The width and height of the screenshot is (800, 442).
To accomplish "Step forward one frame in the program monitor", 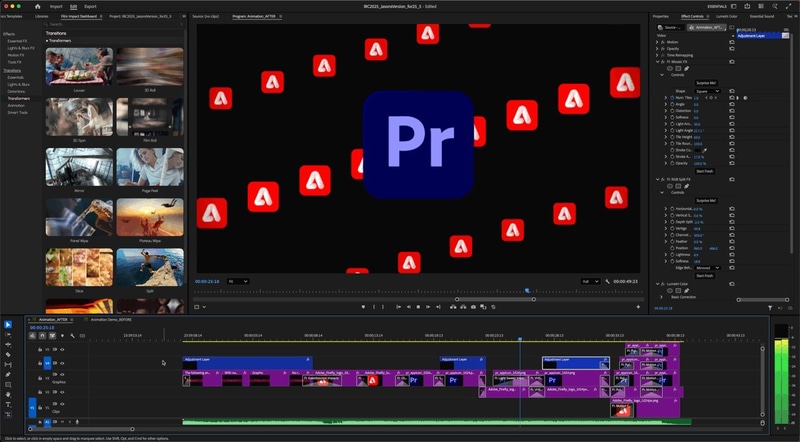I will (x=428, y=307).
